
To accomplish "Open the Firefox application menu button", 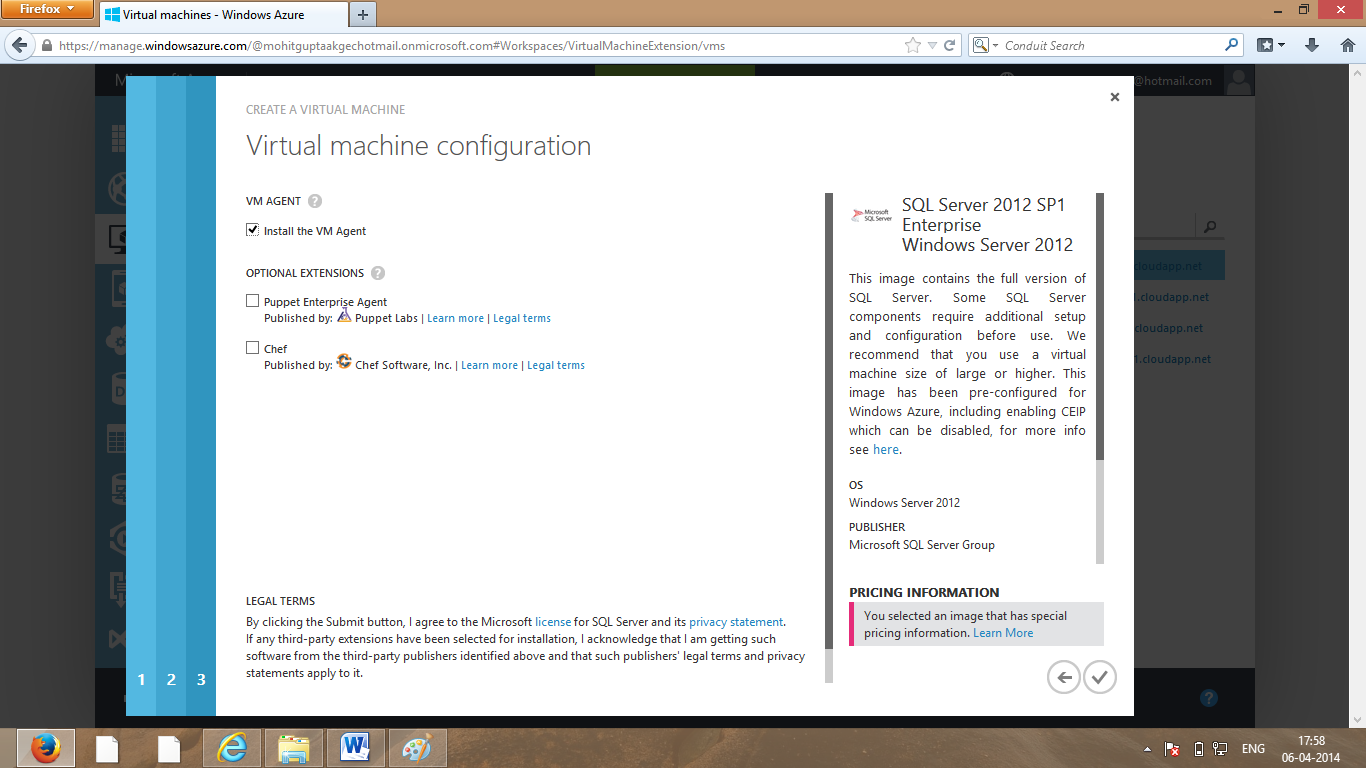I will click(48, 9).
